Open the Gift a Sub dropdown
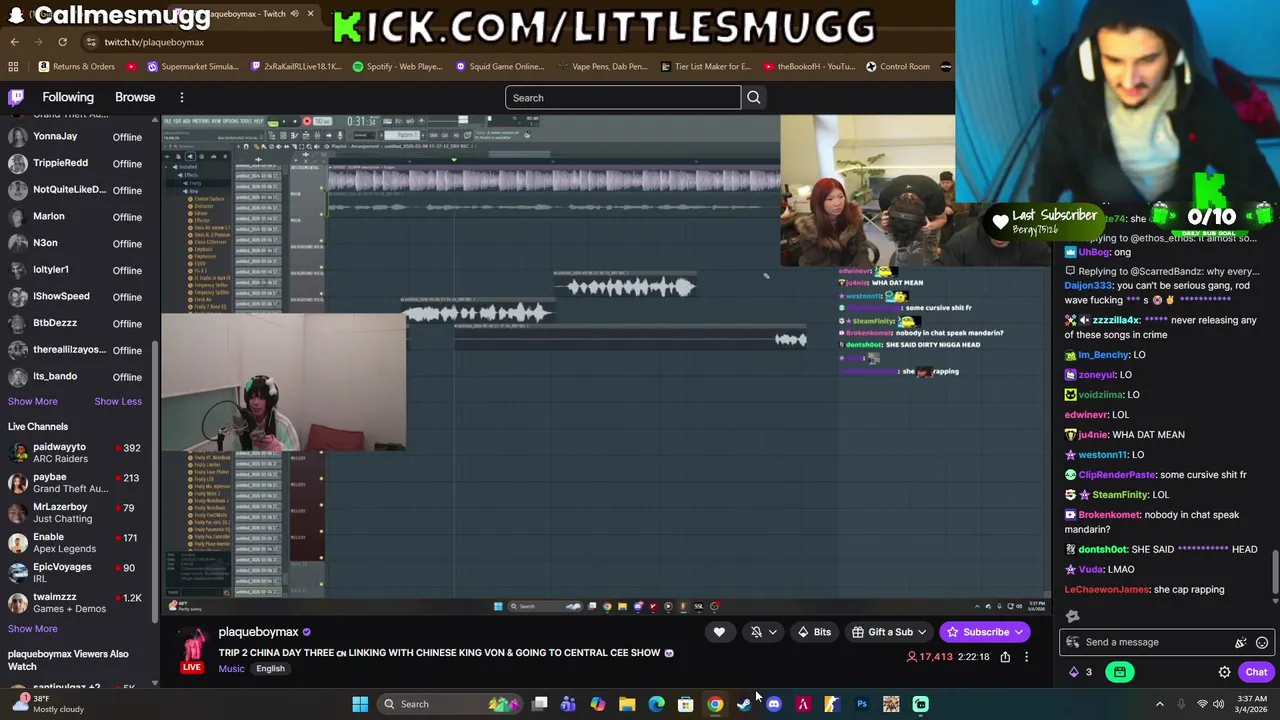Image resolution: width=1280 pixels, height=720 pixels. 889,632
